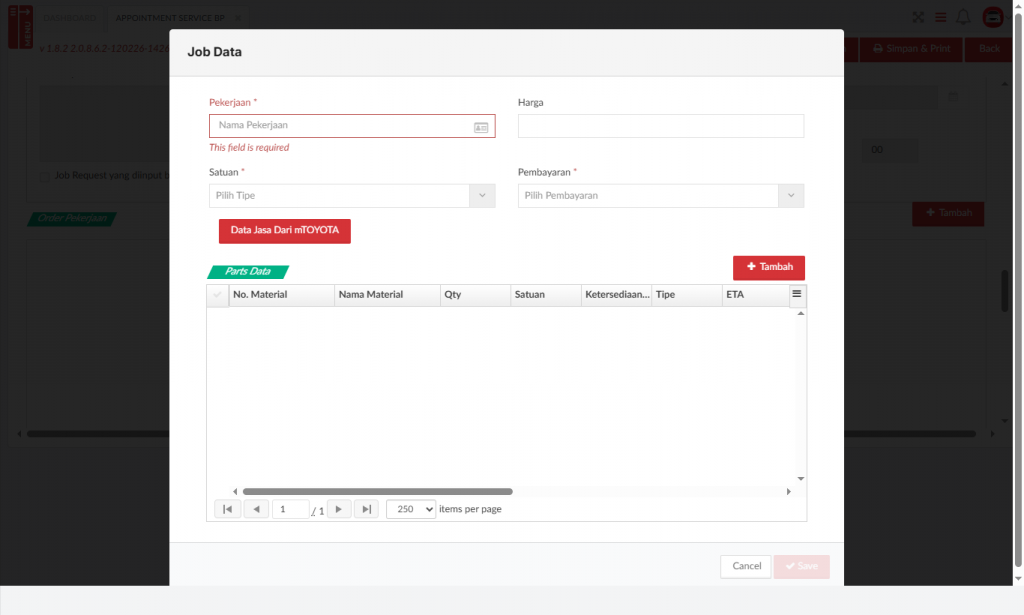Jump to the last grid page

point(367,509)
